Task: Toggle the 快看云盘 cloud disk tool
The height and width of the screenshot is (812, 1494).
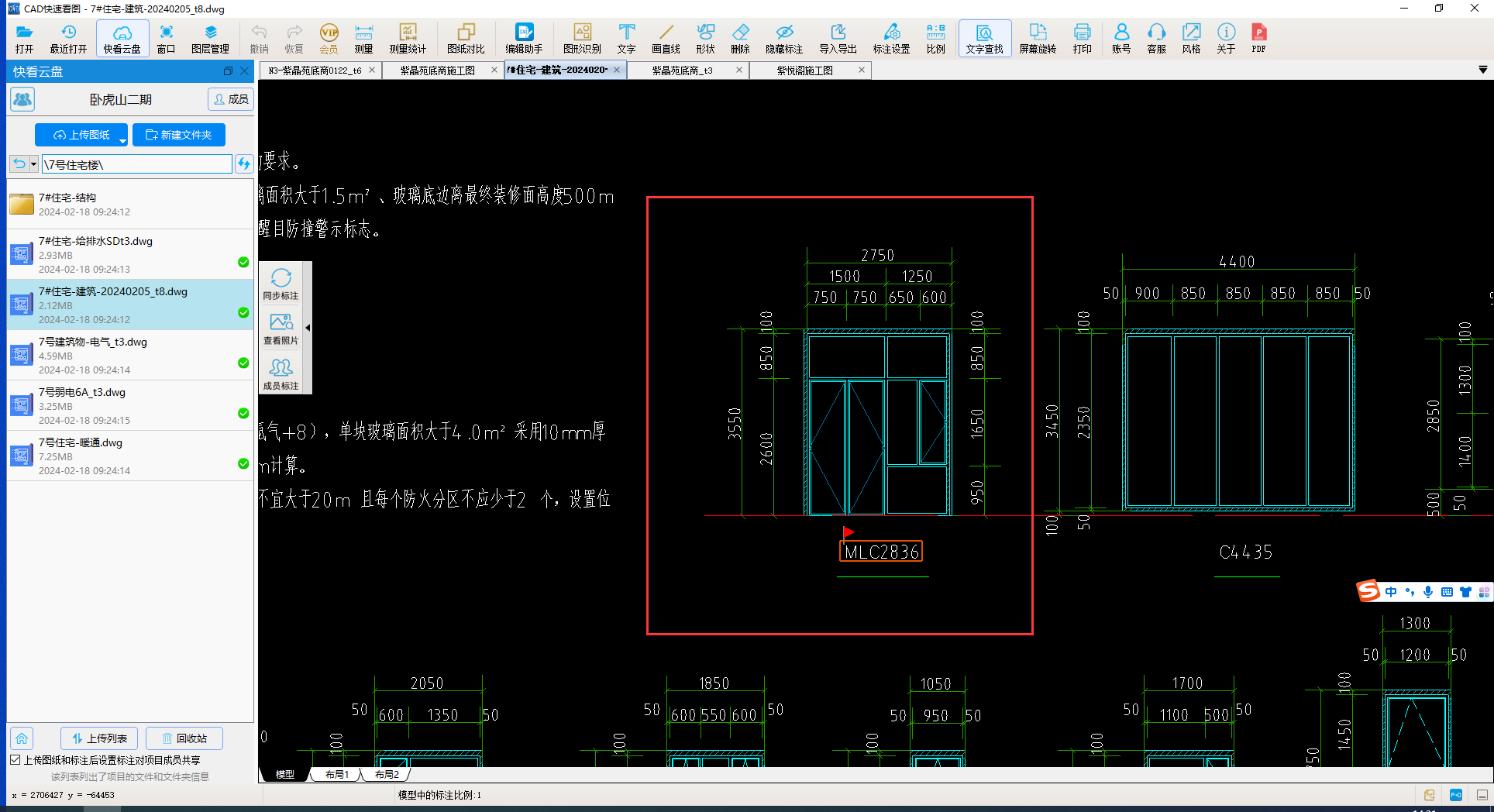Action: click(122, 39)
